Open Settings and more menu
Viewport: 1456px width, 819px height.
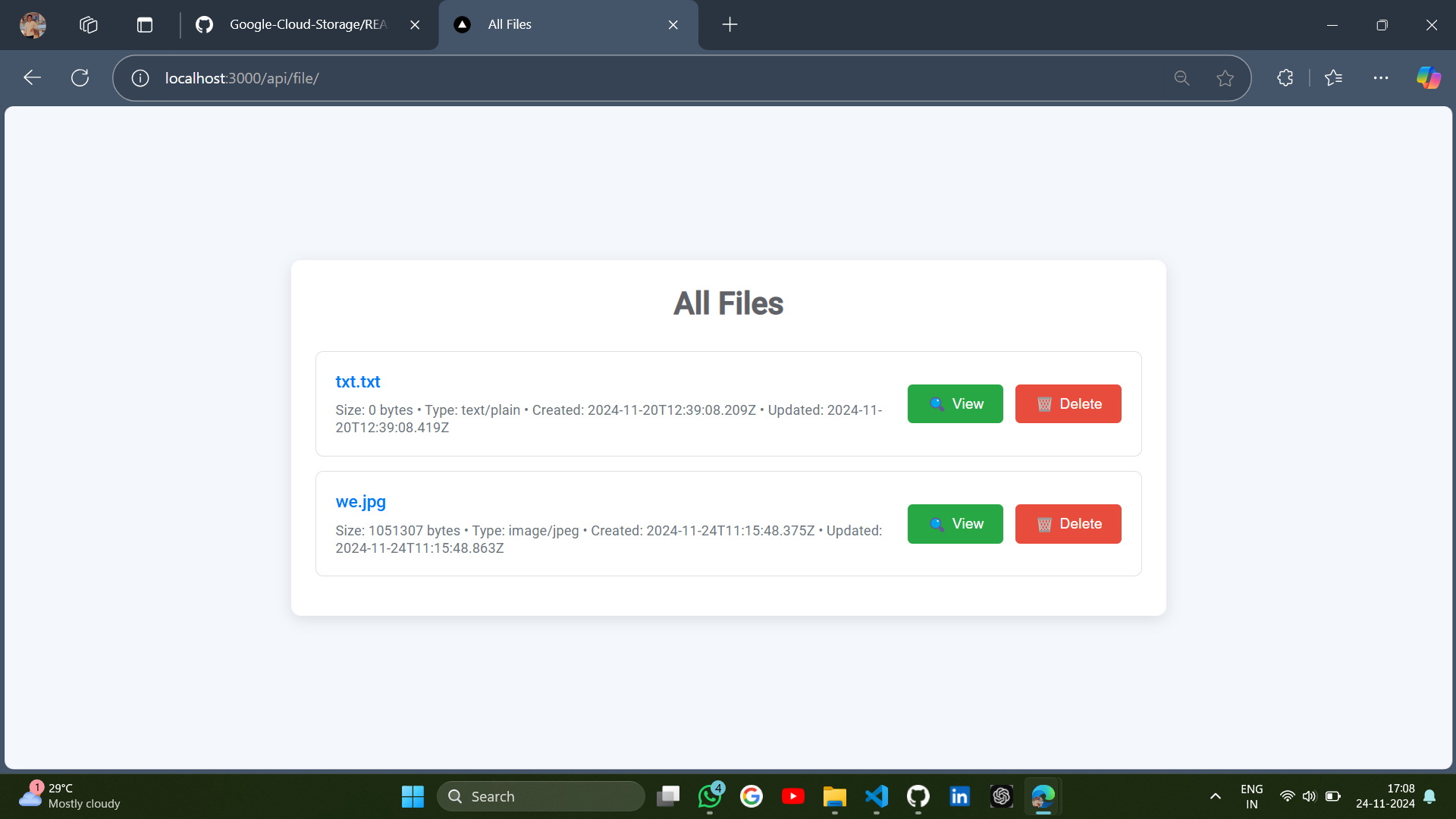1381,78
